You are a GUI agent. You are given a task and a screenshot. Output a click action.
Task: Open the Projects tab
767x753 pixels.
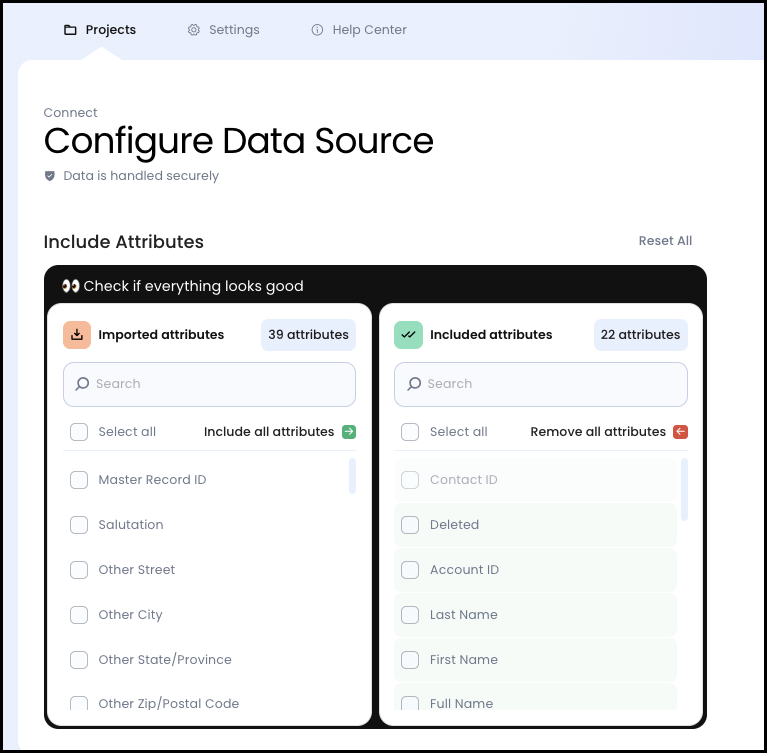click(x=100, y=30)
